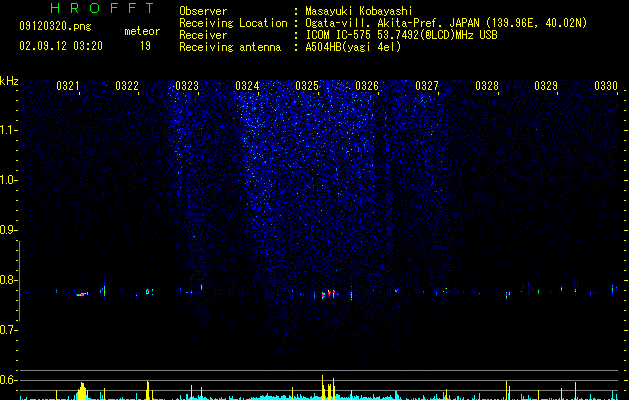This screenshot has height=400, width=629.
Task: Click the long meteor echo after 0321
Action: [x=82, y=294]
